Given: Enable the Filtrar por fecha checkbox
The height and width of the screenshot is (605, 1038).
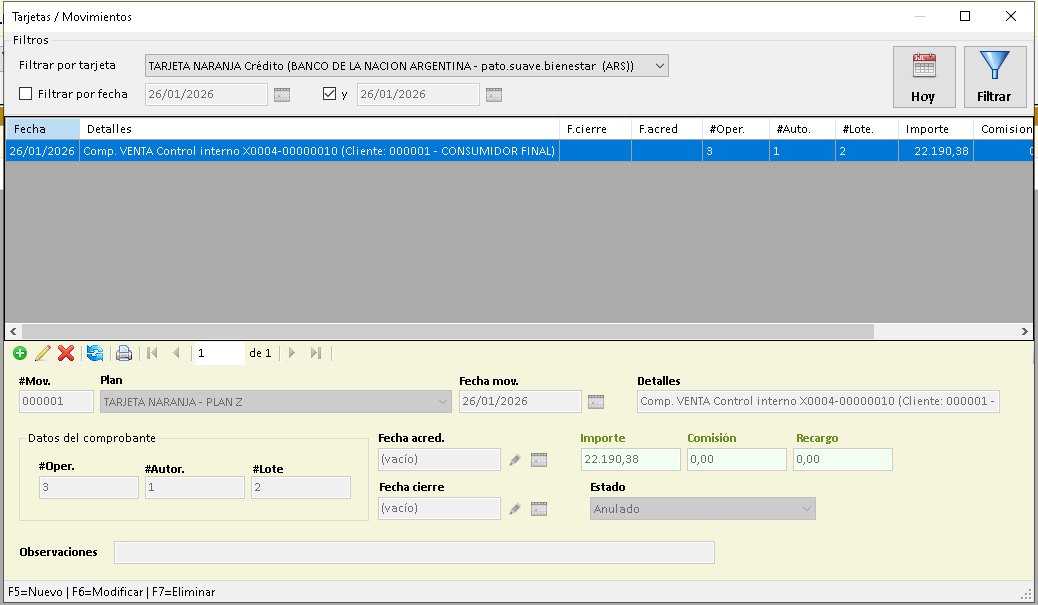Looking at the screenshot, I should (x=27, y=94).
